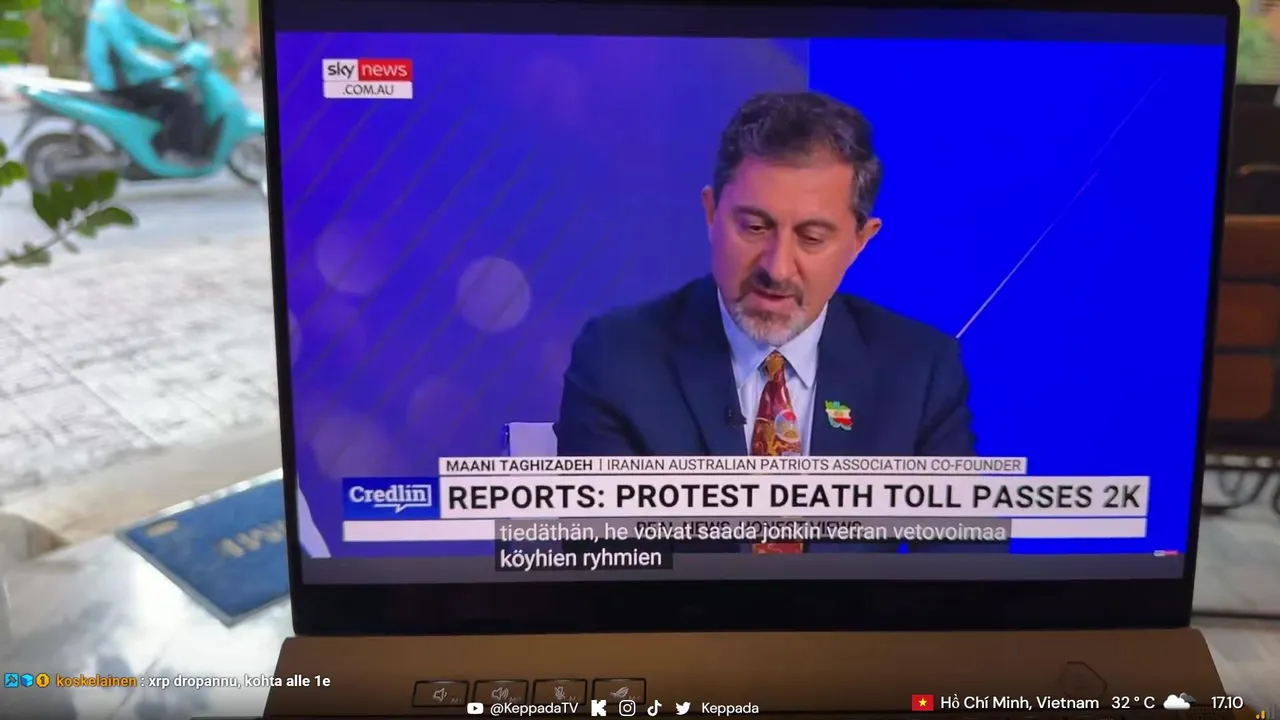Tap the volume down key on laptop

440,694
